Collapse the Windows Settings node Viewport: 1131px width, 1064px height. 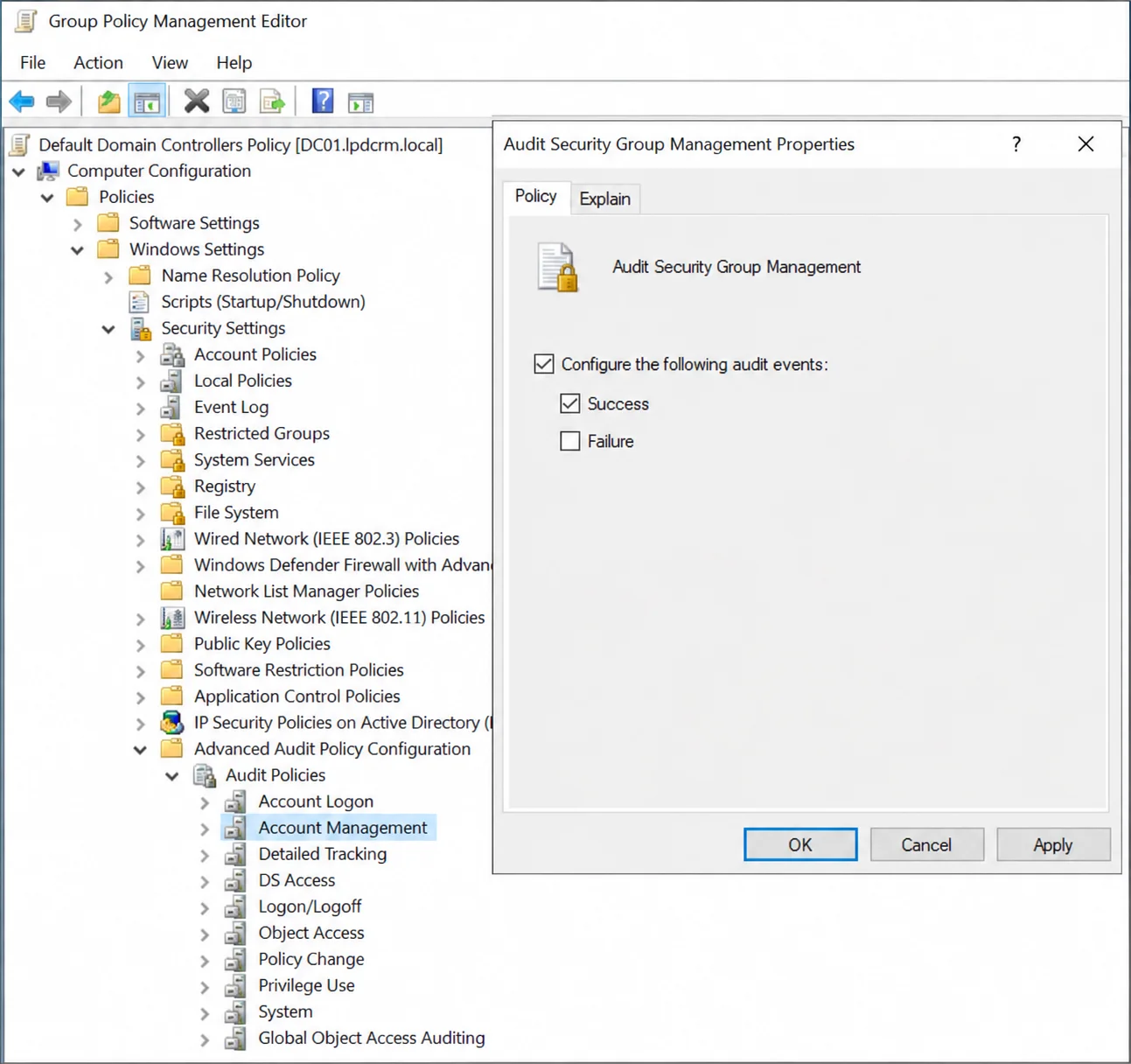(x=77, y=250)
